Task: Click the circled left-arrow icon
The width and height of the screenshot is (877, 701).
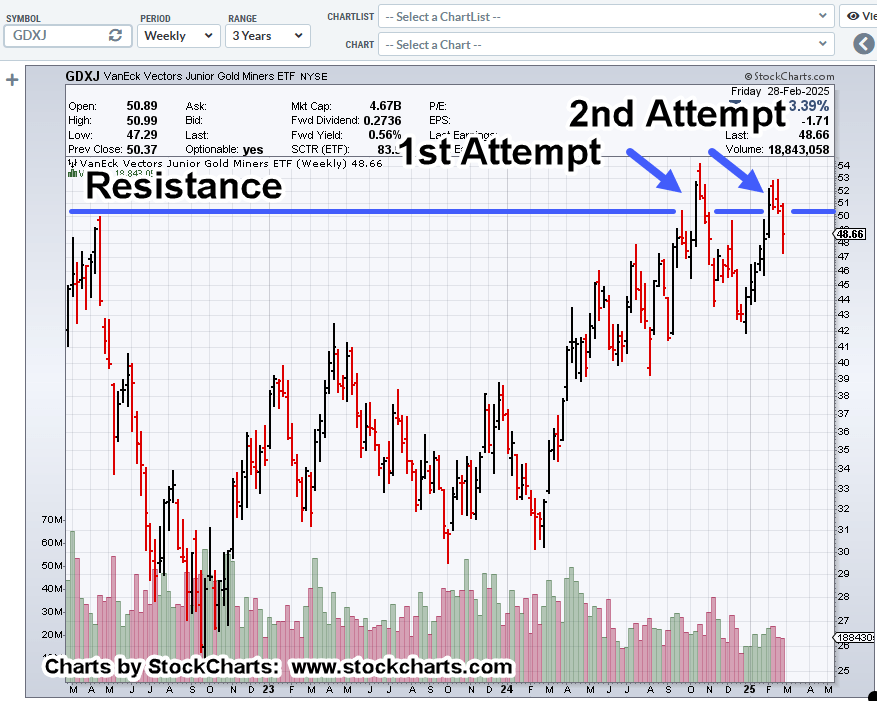Action: (863, 44)
